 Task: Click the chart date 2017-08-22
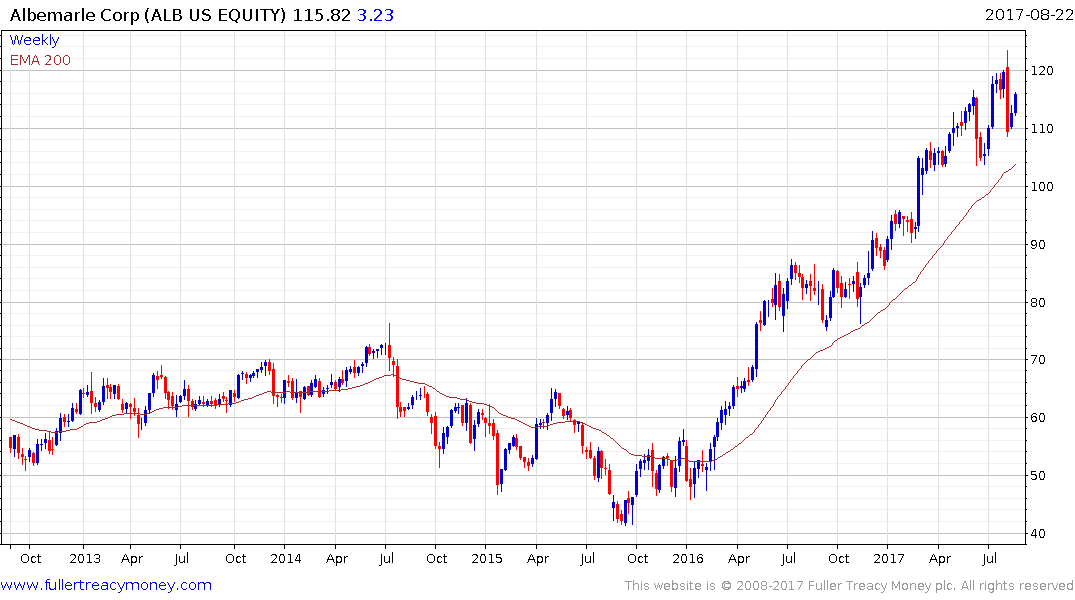tap(1028, 15)
